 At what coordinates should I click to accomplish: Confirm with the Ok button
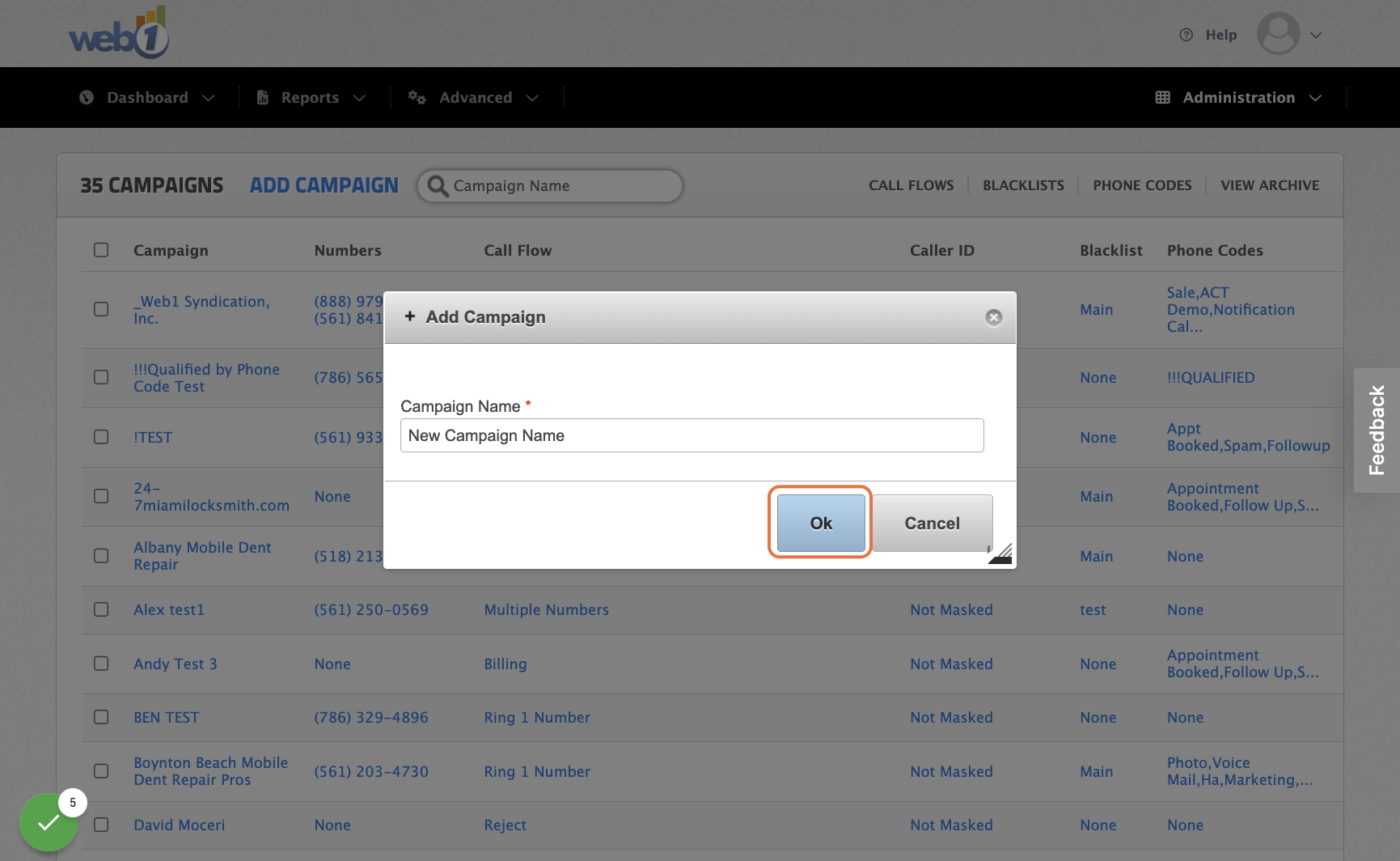(821, 524)
